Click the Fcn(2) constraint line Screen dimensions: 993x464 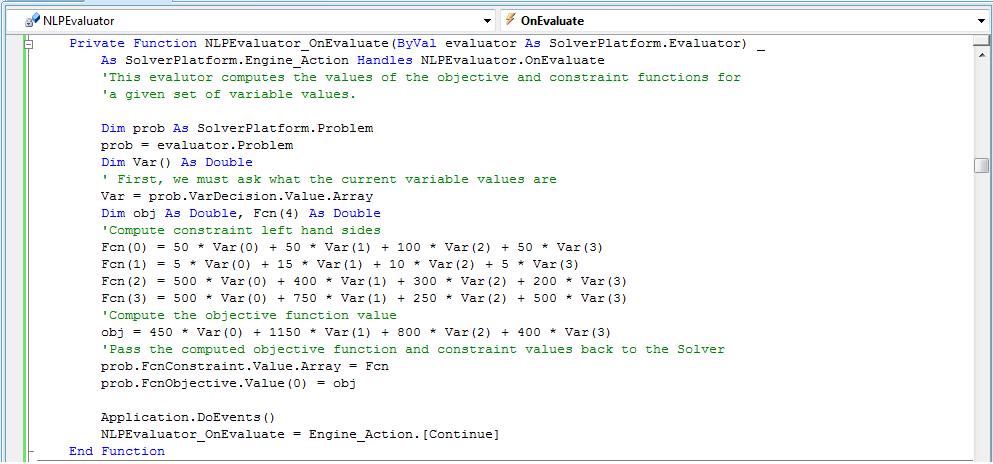[x=364, y=281]
